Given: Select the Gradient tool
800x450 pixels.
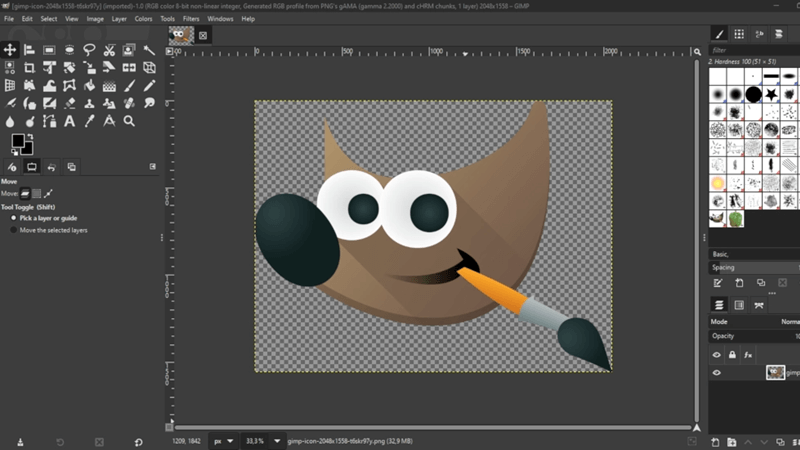Looking at the screenshot, I should (109, 85).
